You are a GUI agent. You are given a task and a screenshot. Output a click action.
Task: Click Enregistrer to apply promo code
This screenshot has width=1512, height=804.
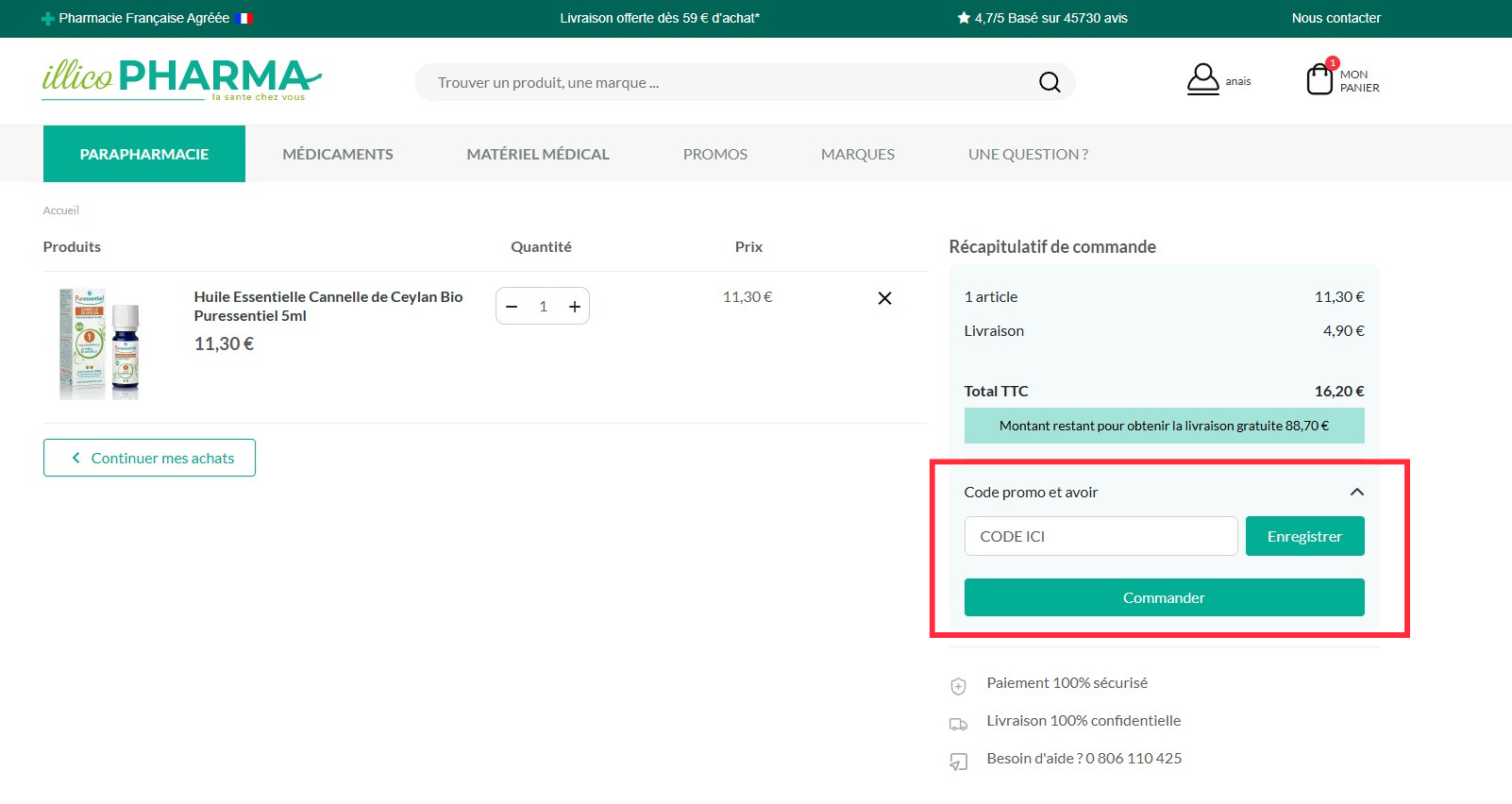(1304, 536)
